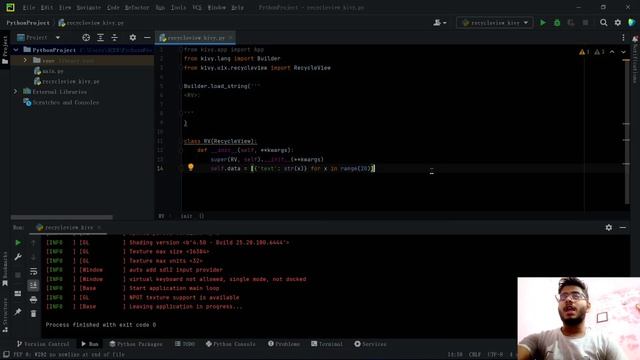Rerun program with green arrow in Run panel
640x360 pixels.
18,243
